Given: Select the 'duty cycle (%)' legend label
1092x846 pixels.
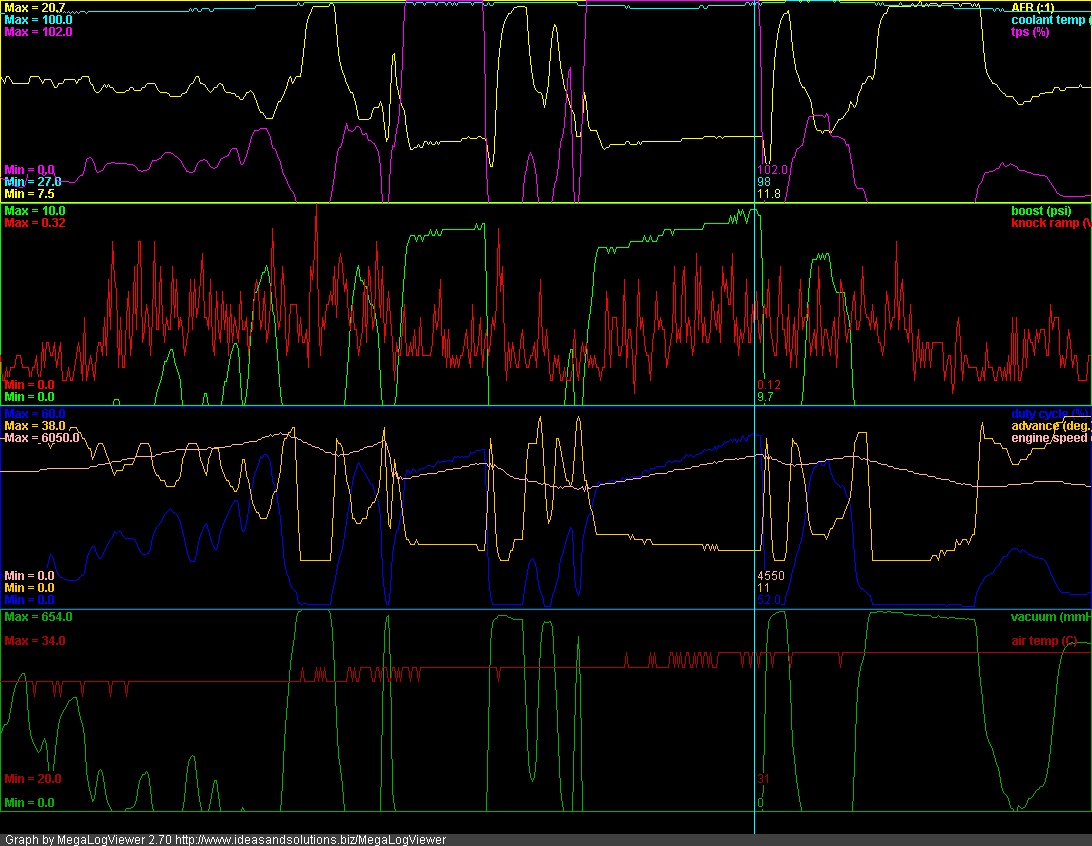Looking at the screenshot, I should (x=1050, y=414).
